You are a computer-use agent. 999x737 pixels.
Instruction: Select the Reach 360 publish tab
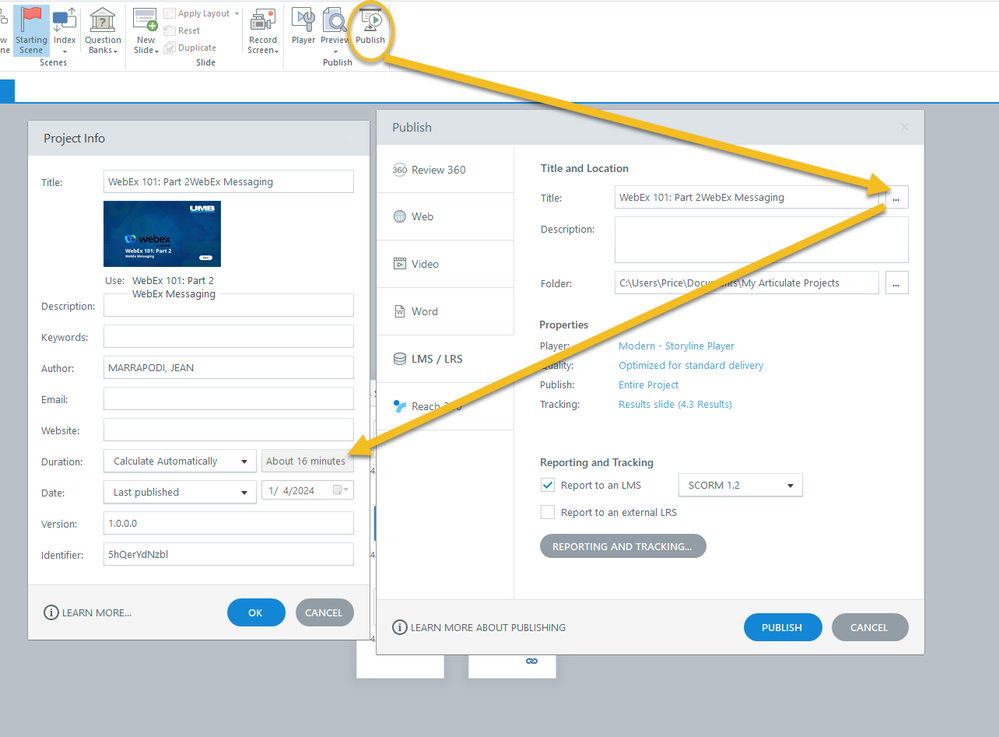click(445, 406)
